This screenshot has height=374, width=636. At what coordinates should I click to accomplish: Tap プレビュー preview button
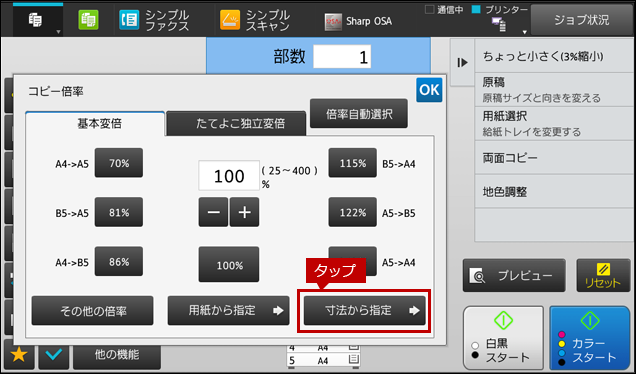pos(514,275)
